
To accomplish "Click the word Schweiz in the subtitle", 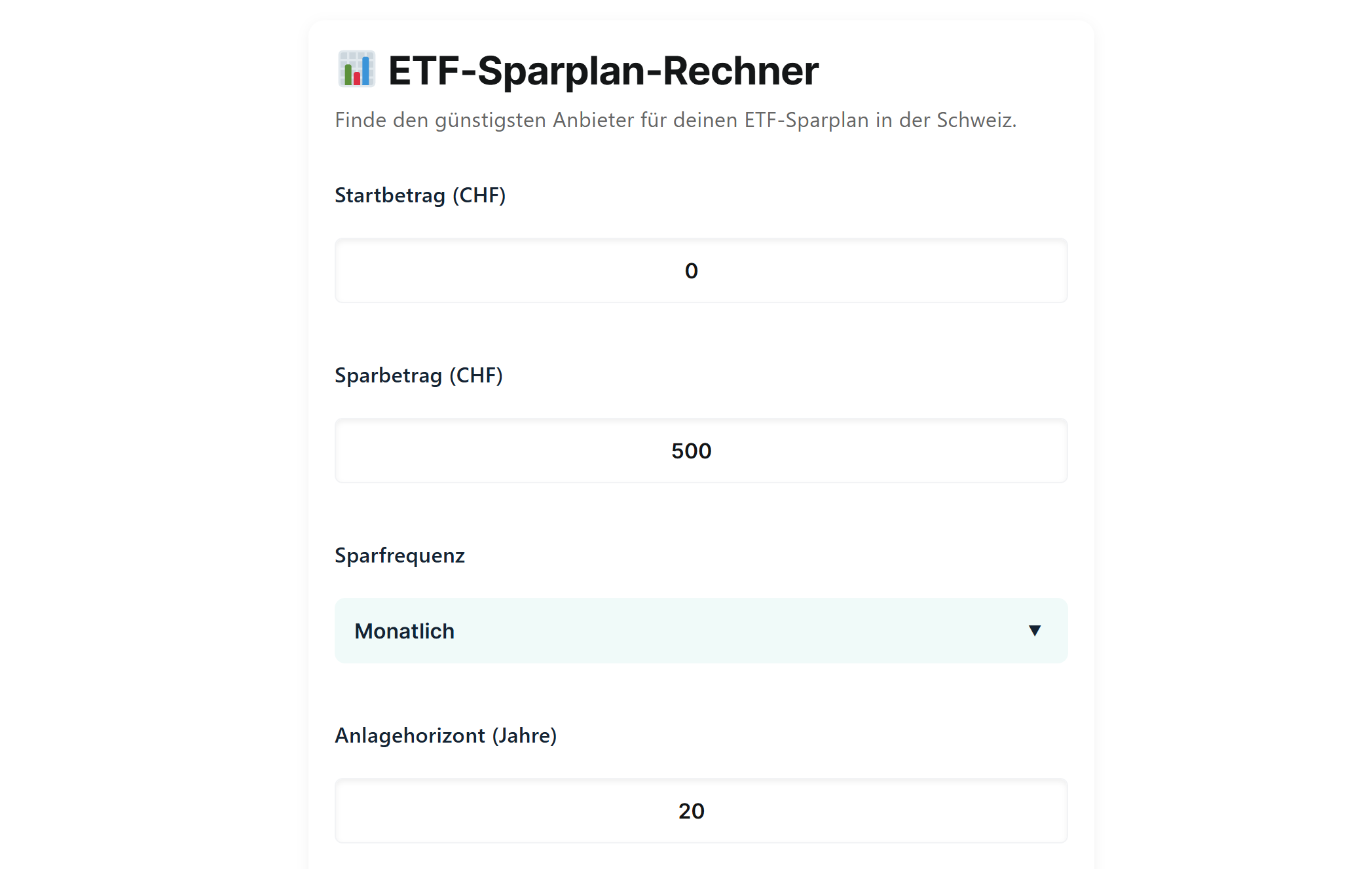I will 974,120.
